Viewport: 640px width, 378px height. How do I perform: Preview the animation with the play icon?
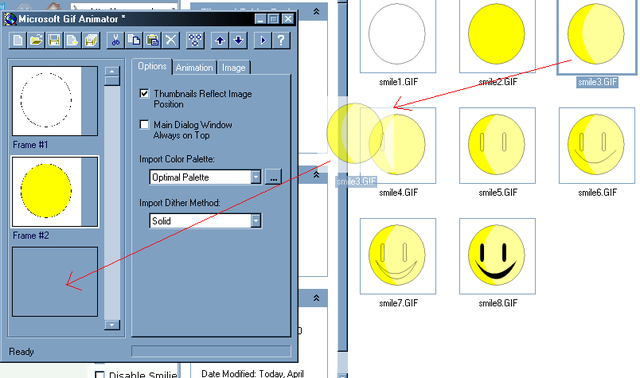[x=262, y=40]
